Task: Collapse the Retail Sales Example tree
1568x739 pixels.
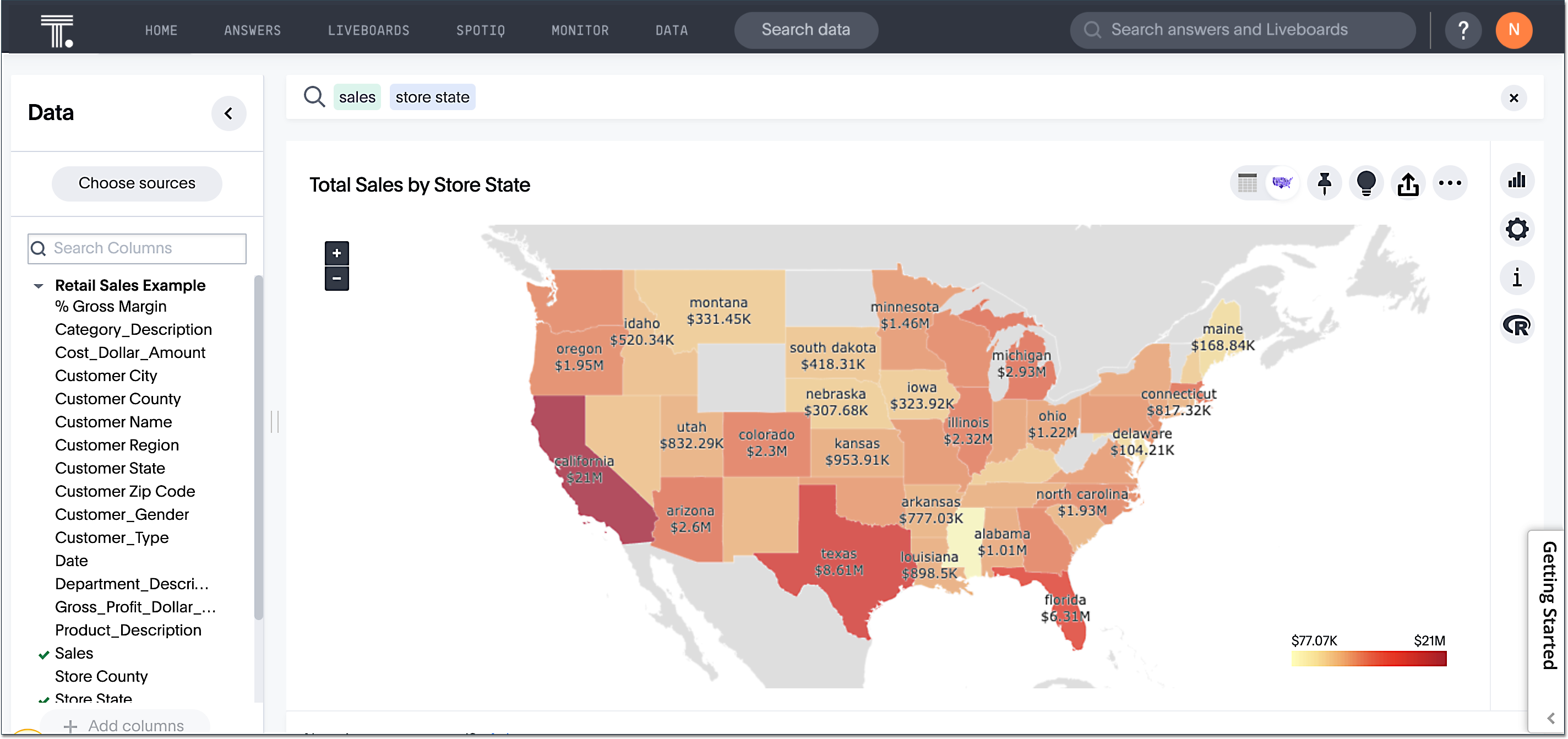Action: (x=39, y=285)
